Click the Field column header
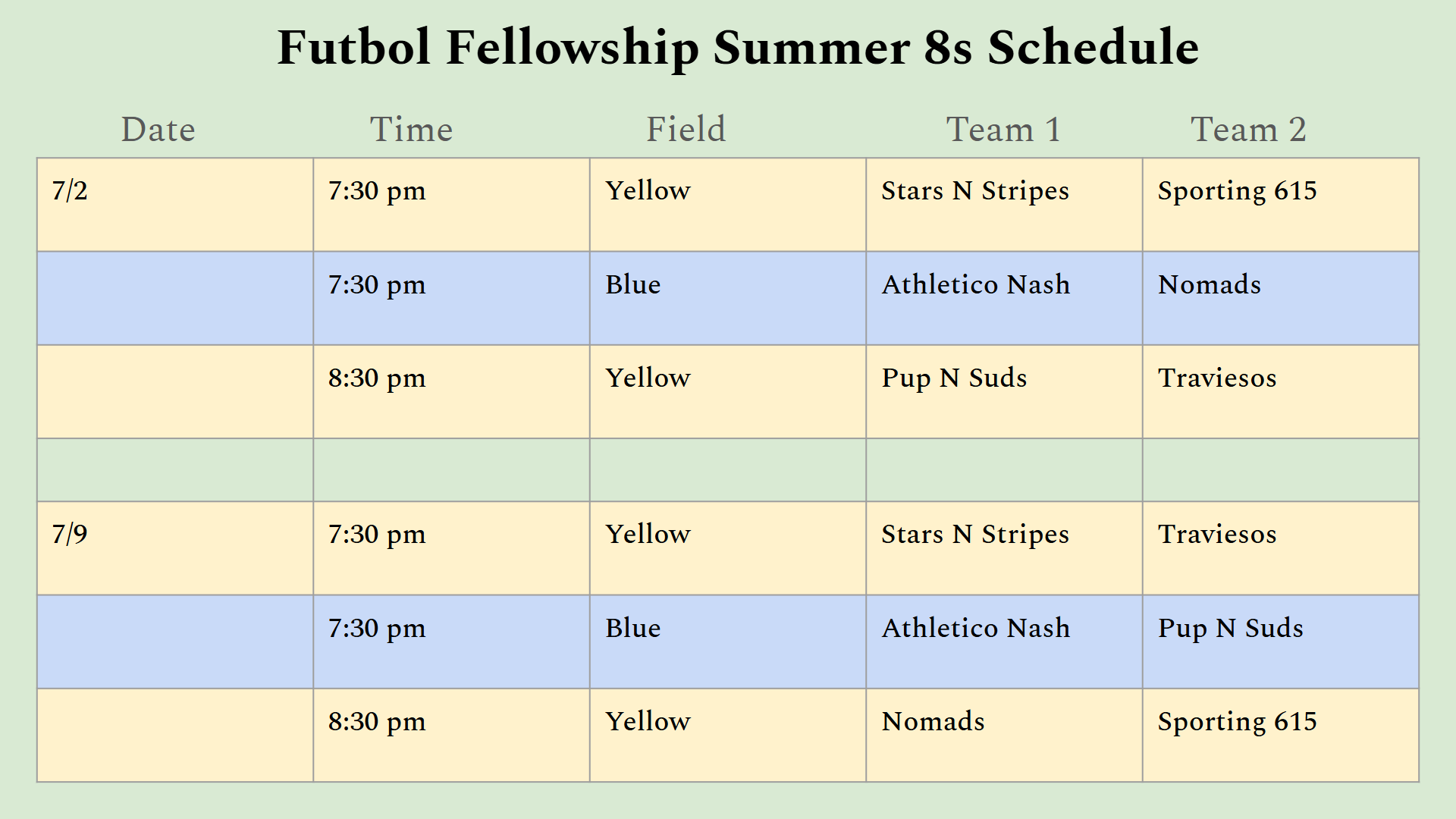Viewport: 1456px width, 819px height. coord(686,129)
